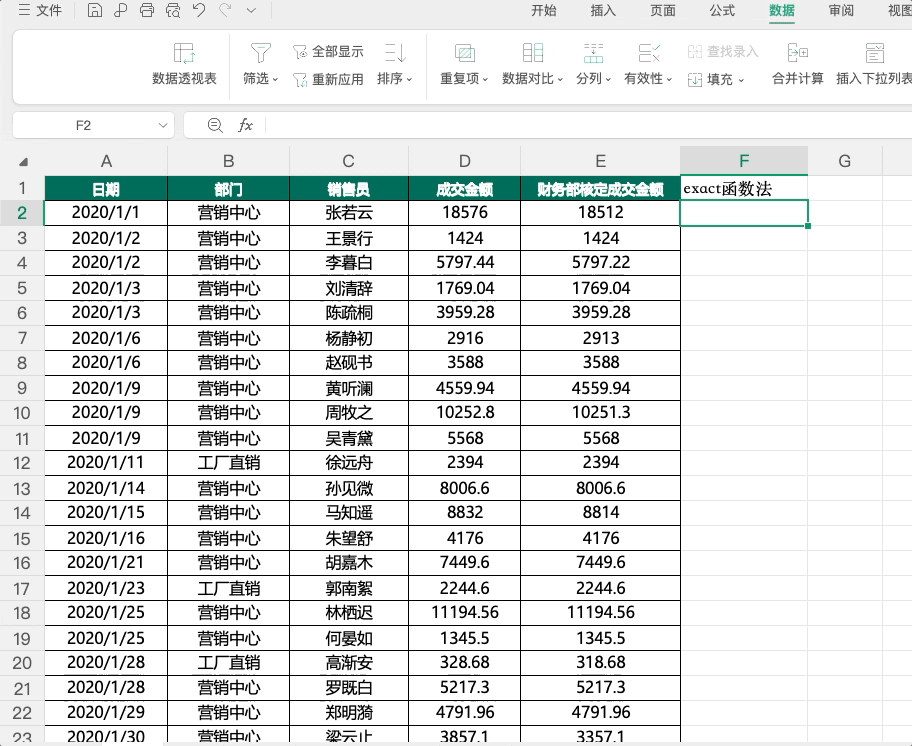Click the 有效性 icon
Image resolution: width=912 pixels, height=746 pixels.
pyautogui.click(x=649, y=53)
